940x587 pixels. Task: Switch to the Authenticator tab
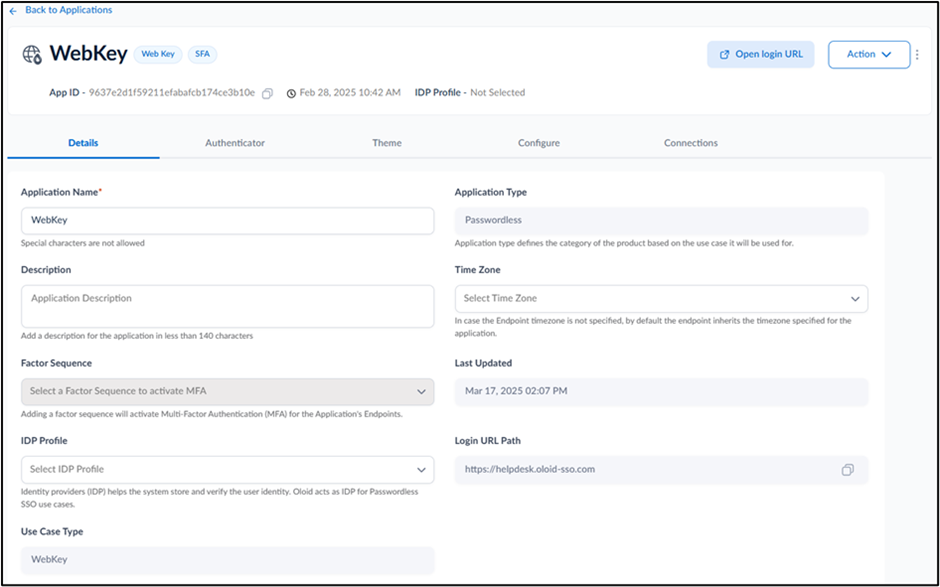click(x=235, y=143)
